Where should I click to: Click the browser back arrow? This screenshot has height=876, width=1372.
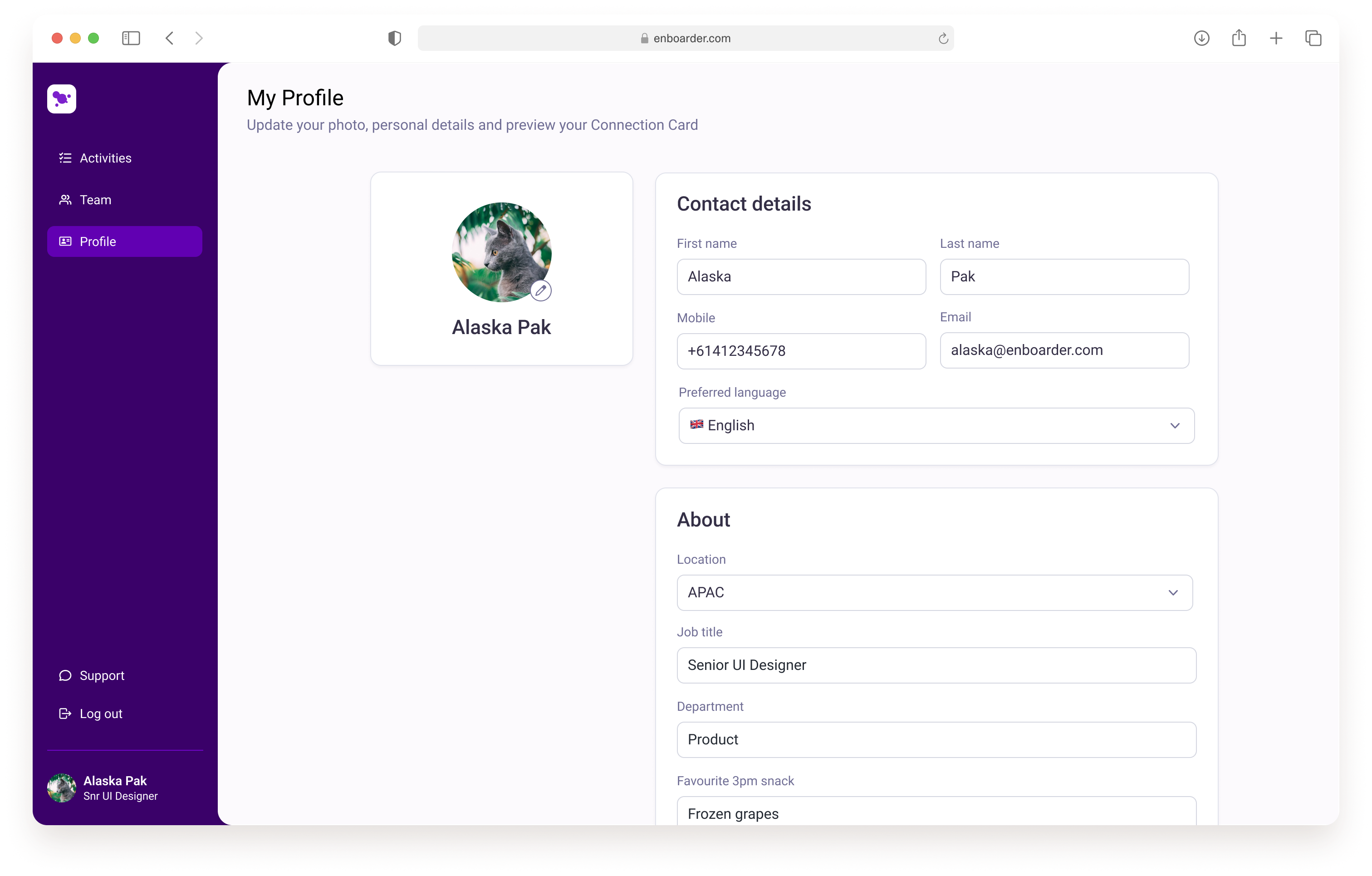tap(169, 38)
